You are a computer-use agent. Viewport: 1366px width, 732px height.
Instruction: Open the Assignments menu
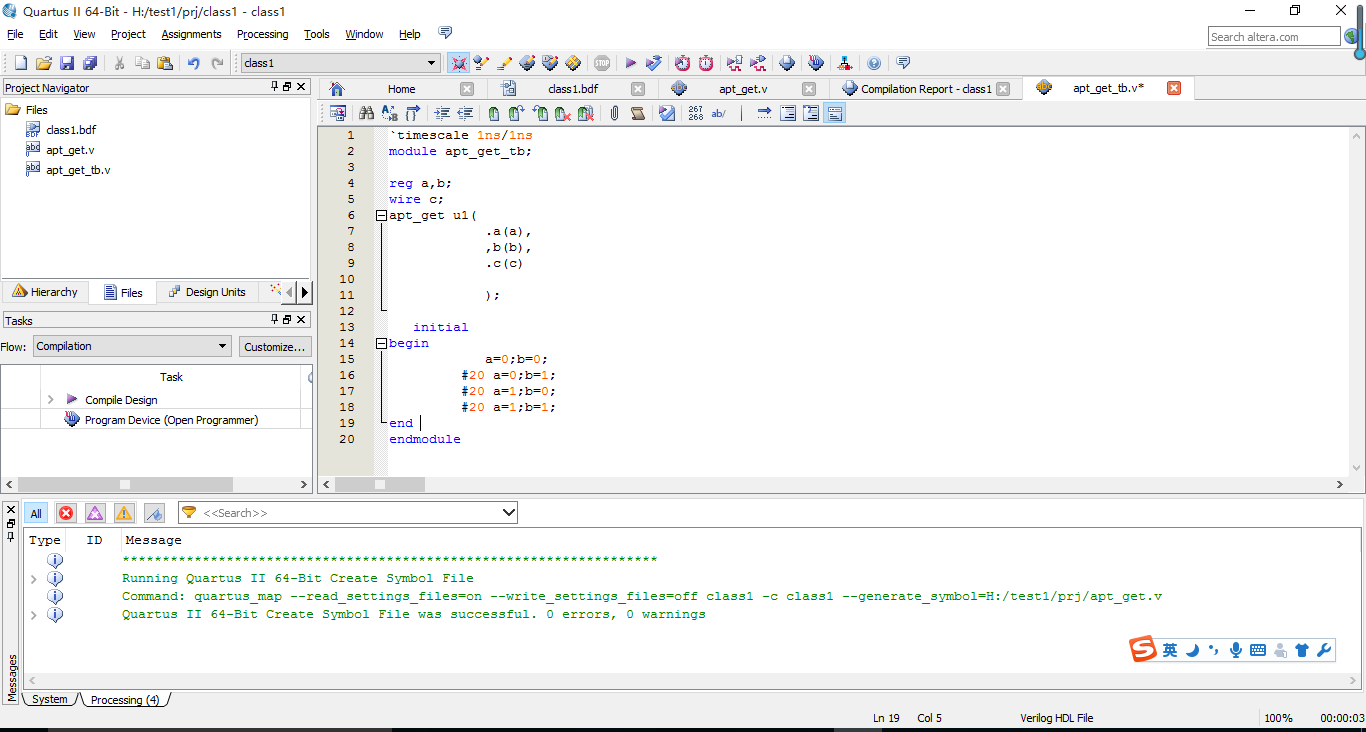tap(191, 34)
